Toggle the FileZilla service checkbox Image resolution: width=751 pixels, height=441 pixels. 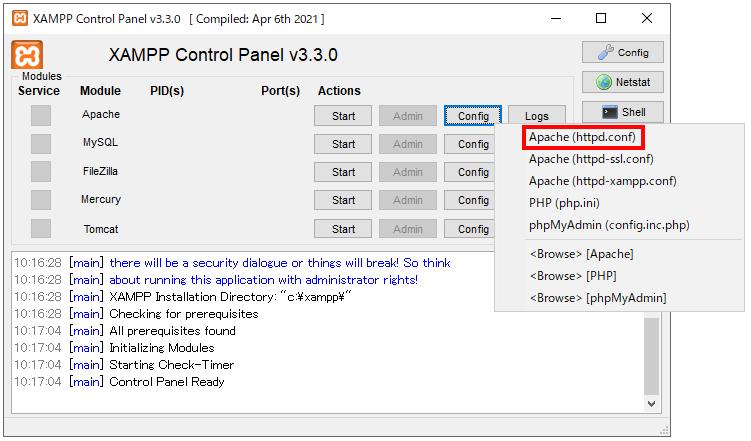coord(41,172)
